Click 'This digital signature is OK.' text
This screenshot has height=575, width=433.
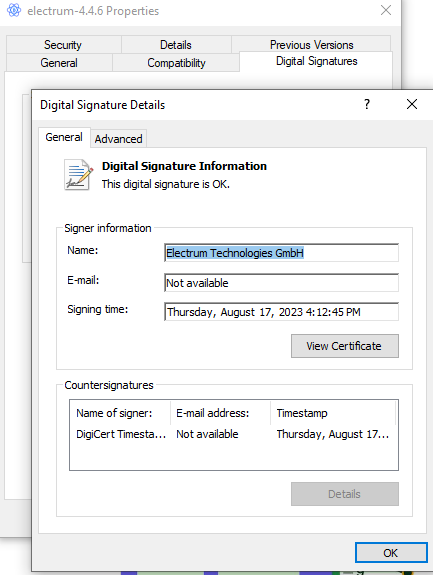click(x=166, y=184)
